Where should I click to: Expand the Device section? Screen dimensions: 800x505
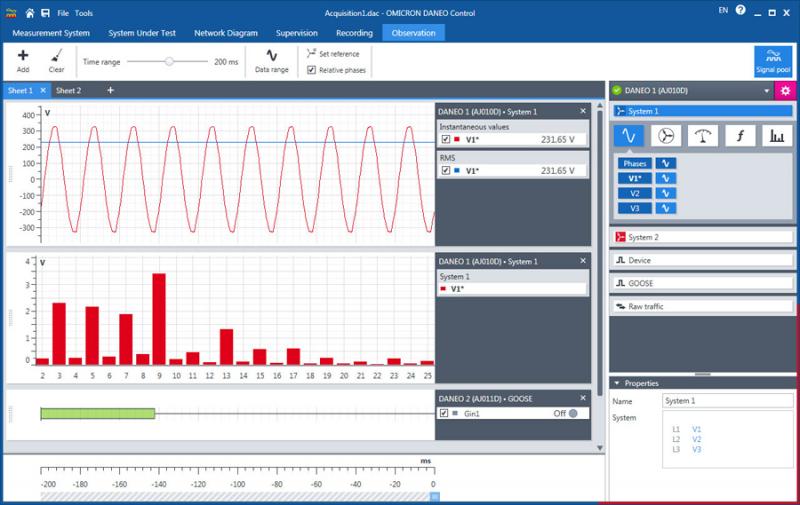[x=703, y=260]
